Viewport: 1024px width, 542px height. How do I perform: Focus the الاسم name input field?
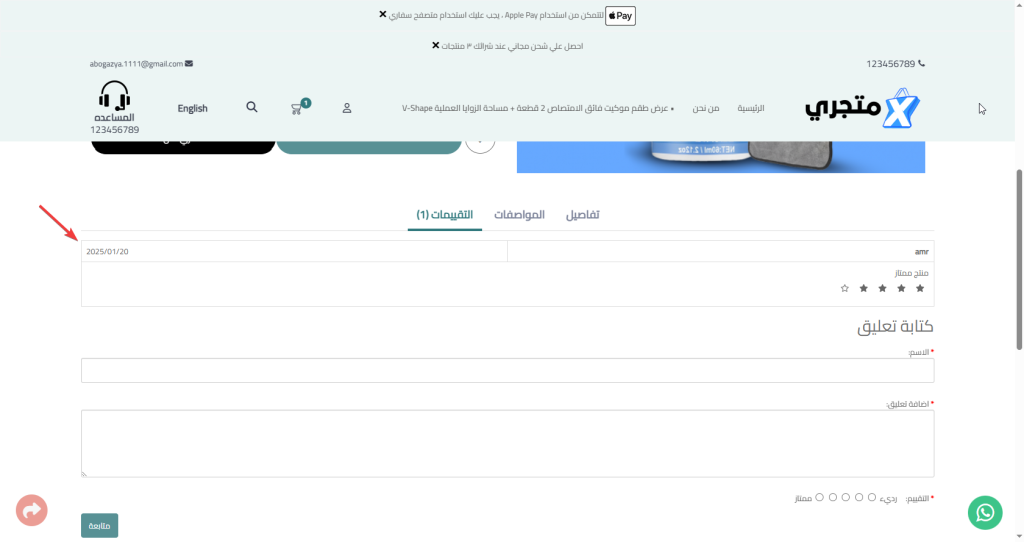507,371
